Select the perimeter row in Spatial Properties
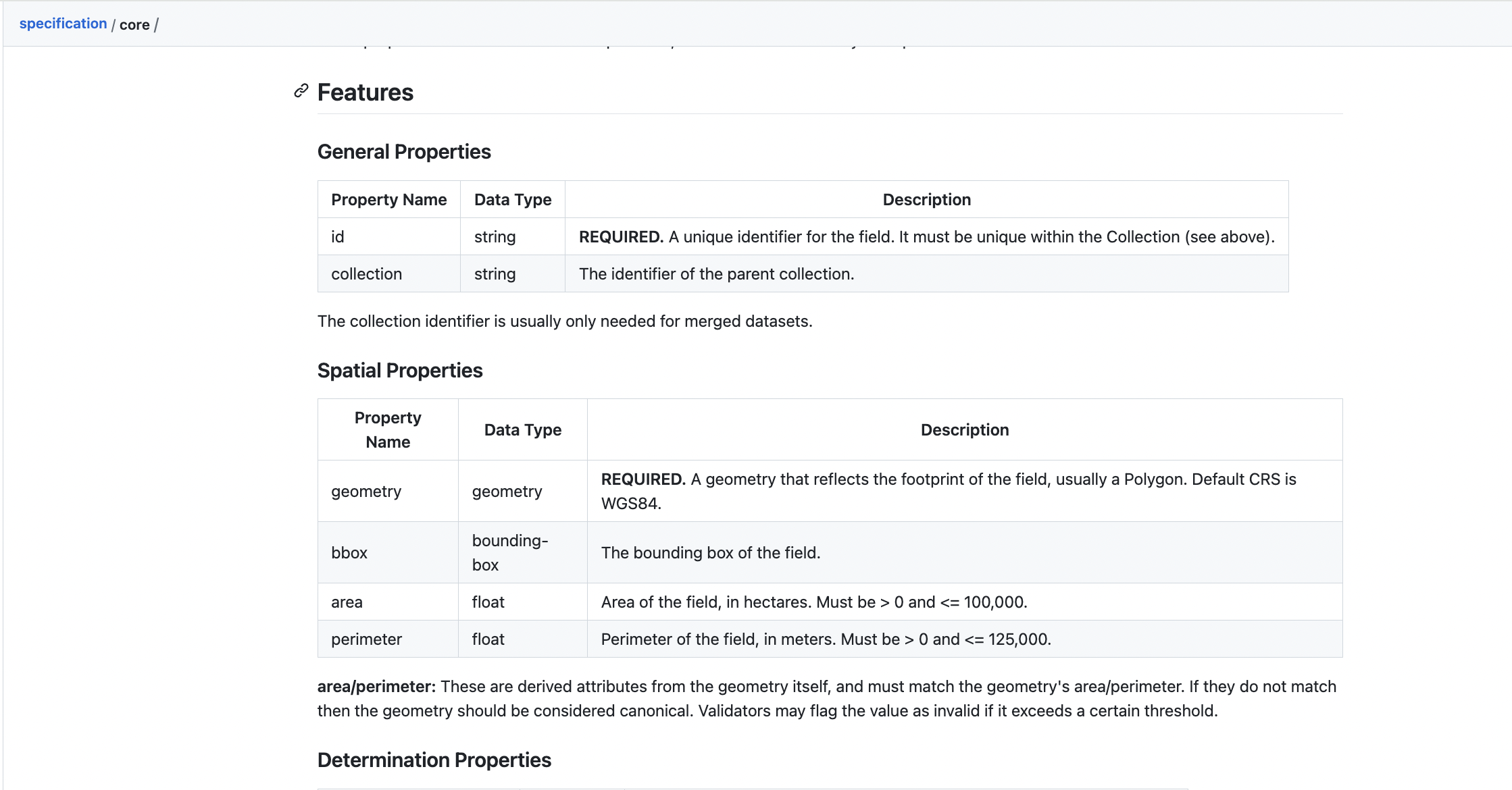This screenshot has width=1512, height=790. click(366, 639)
